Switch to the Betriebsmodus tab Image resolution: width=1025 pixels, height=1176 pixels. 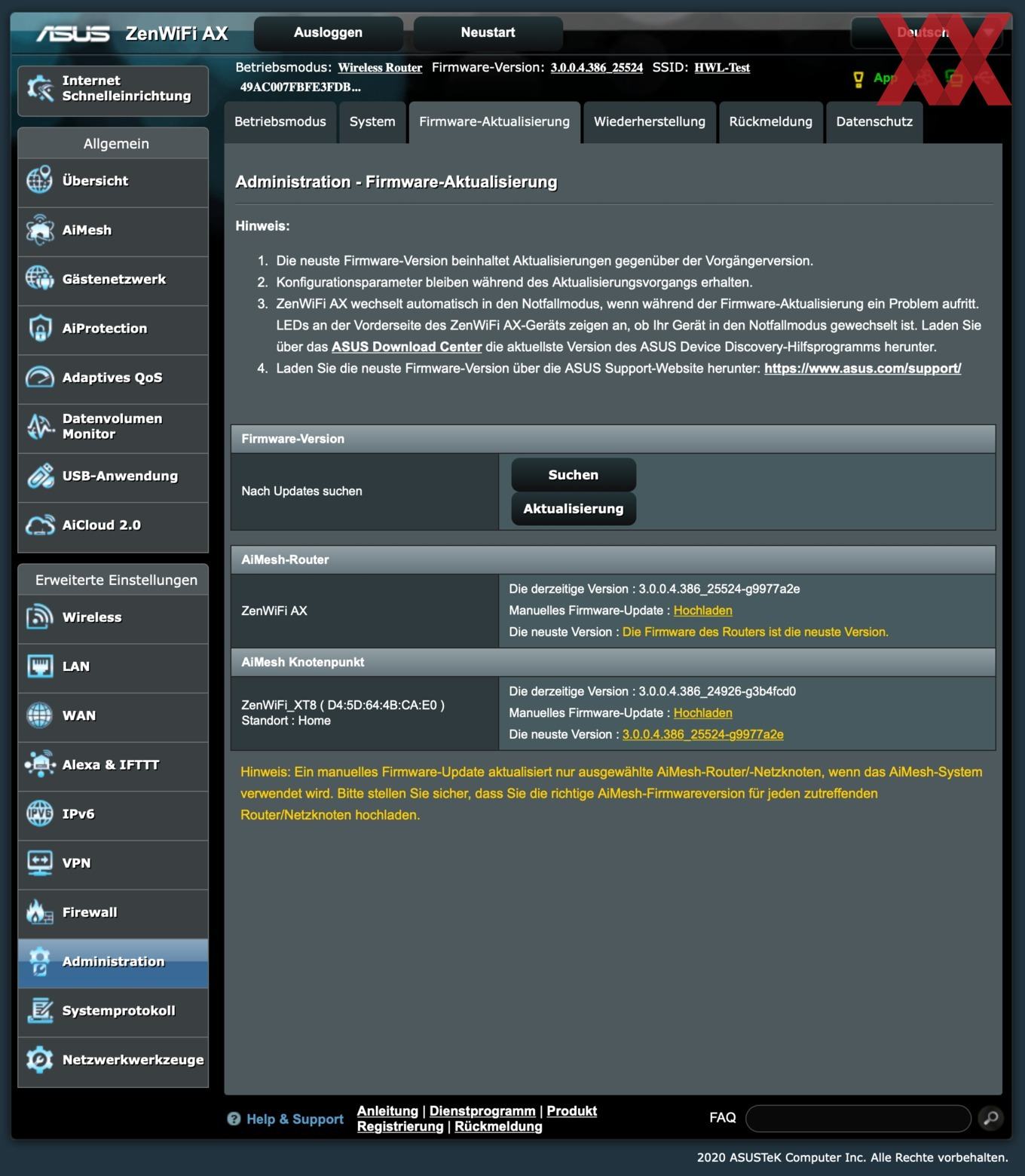[x=280, y=122]
